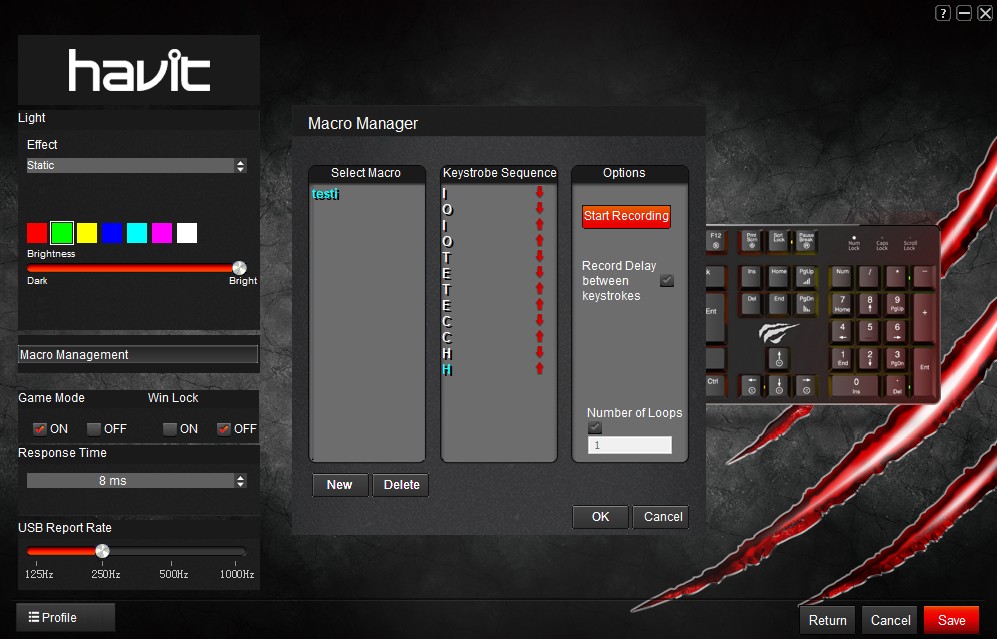Click the PgUp key on keyboard image
997x639 pixels.
[x=806, y=272]
